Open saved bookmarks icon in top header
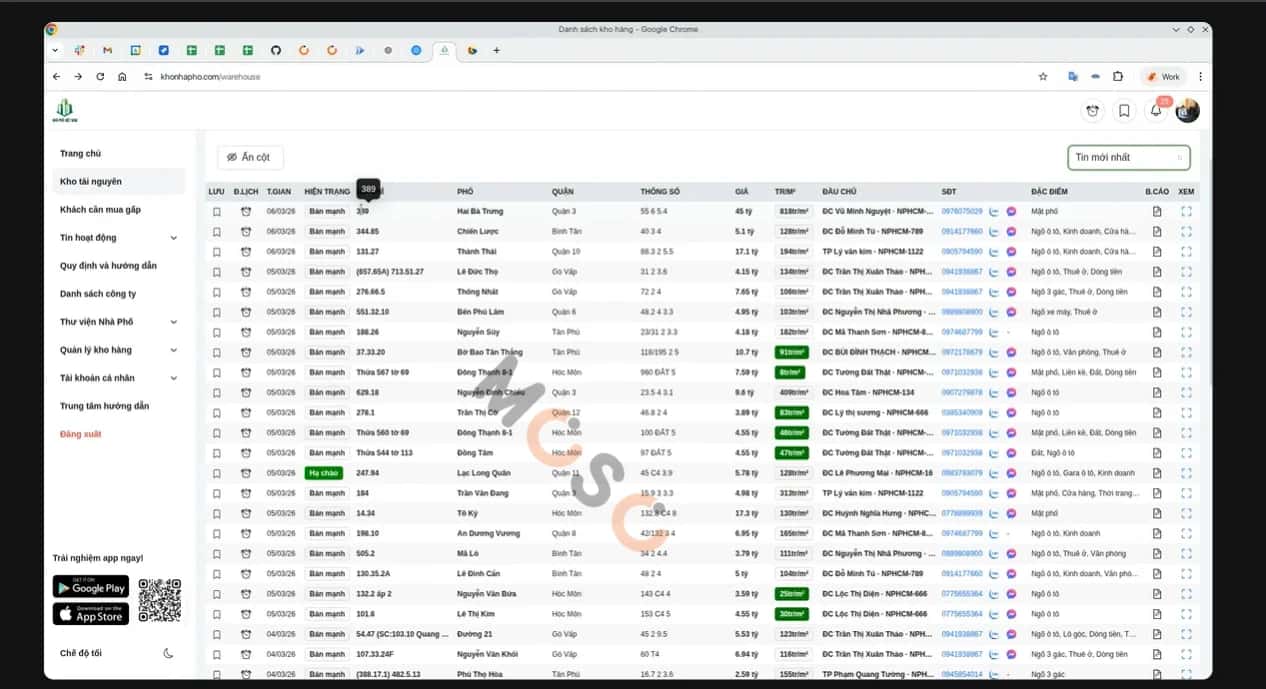This screenshot has width=1266, height=689. coord(1124,111)
